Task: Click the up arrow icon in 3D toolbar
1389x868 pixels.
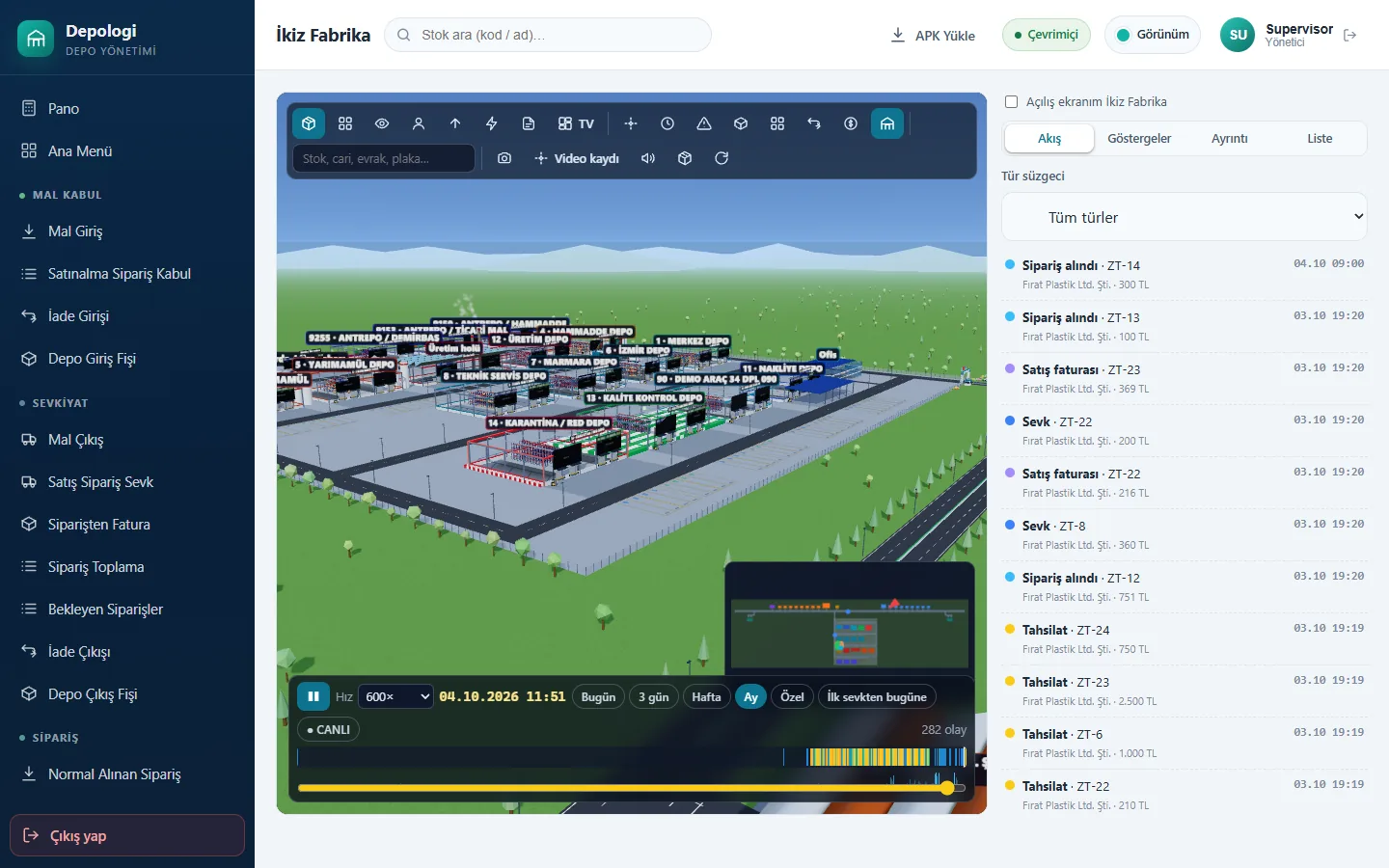Action: (455, 123)
